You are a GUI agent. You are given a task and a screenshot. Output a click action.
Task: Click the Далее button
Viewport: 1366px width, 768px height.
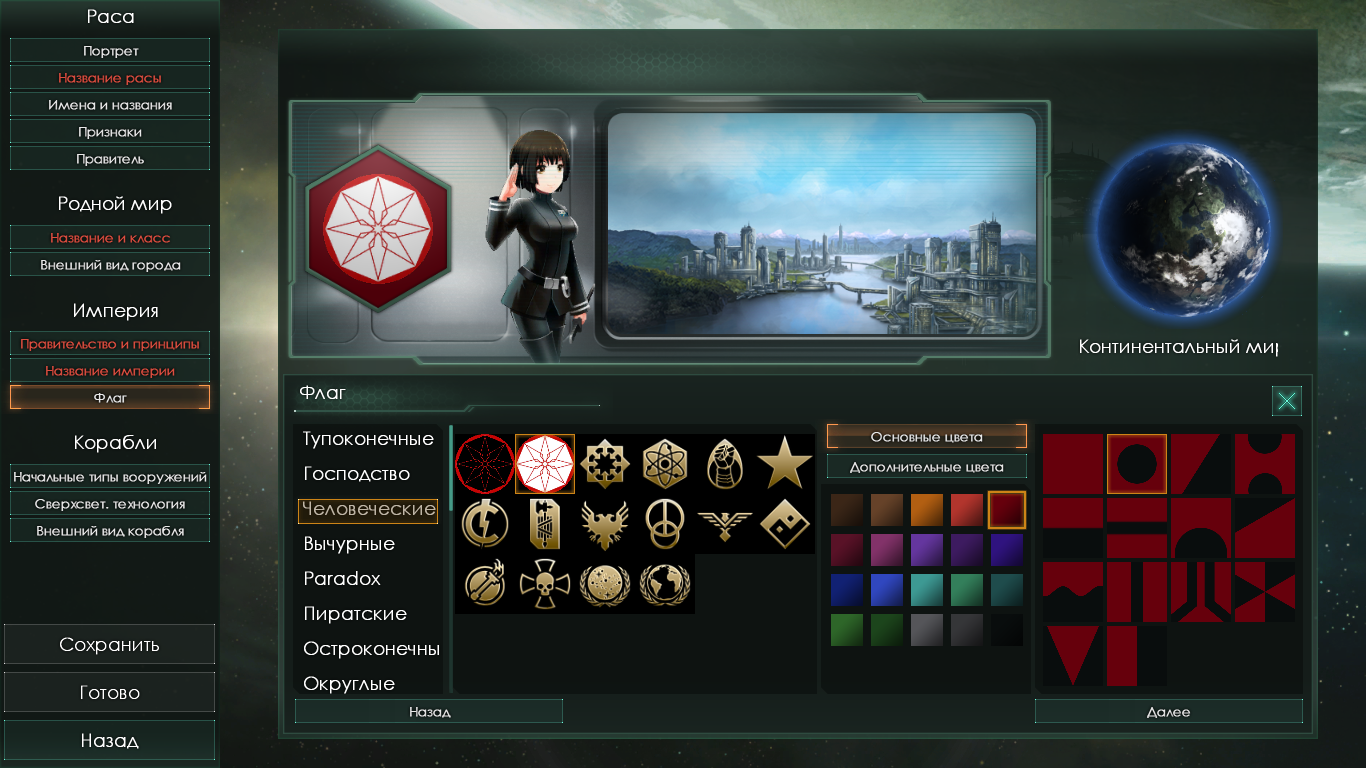coord(1169,712)
